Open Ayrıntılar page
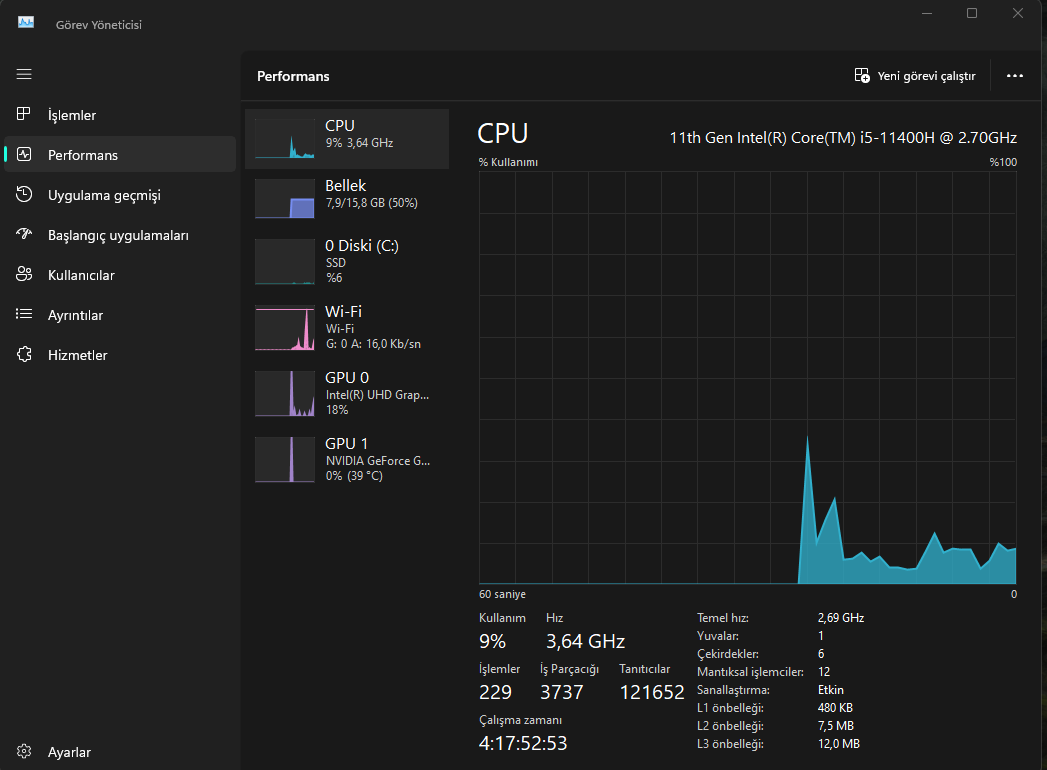The height and width of the screenshot is (770, 1047). [x=120, y=315]
